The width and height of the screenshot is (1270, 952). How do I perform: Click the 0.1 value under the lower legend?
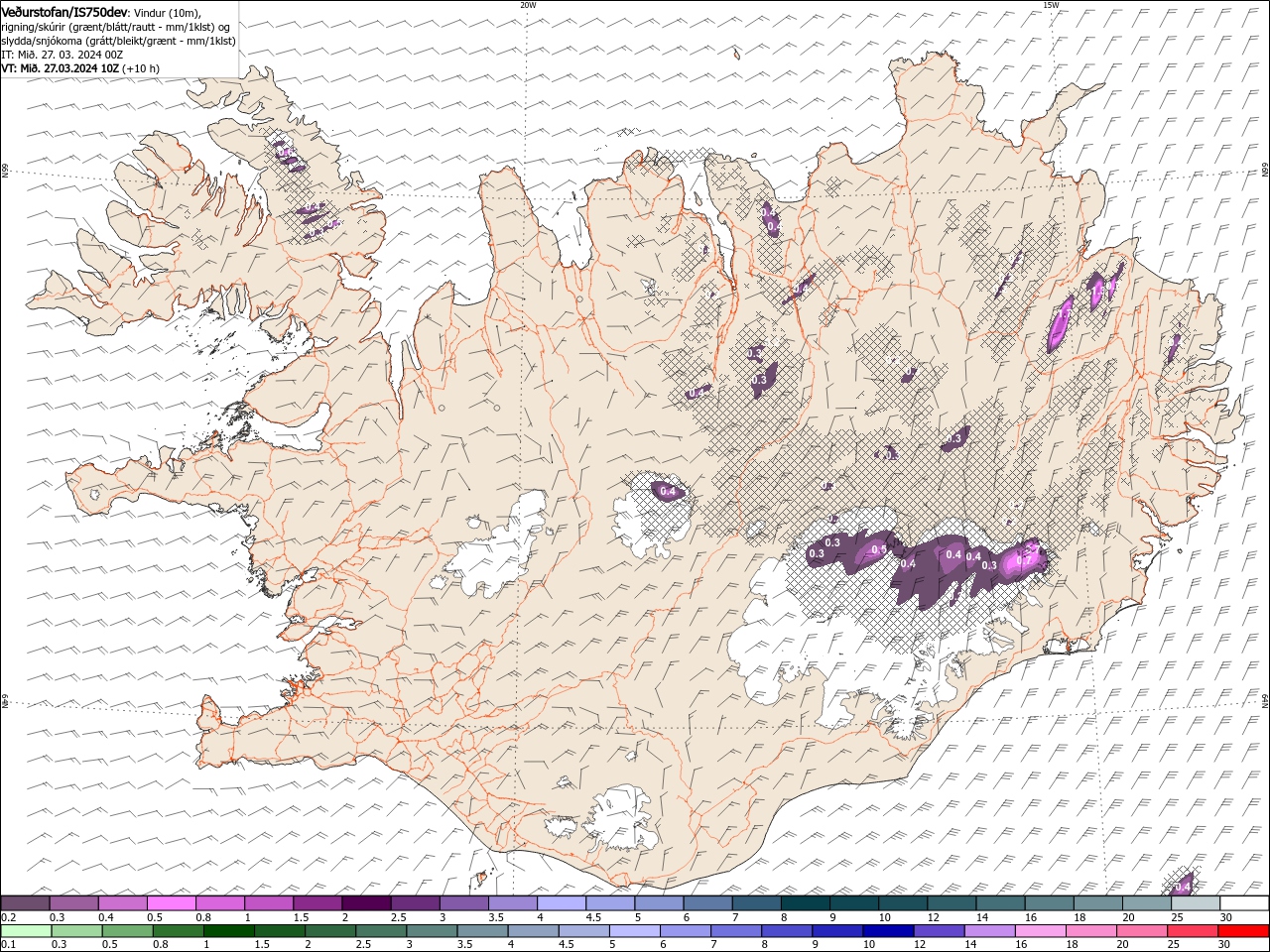[6, 945]
